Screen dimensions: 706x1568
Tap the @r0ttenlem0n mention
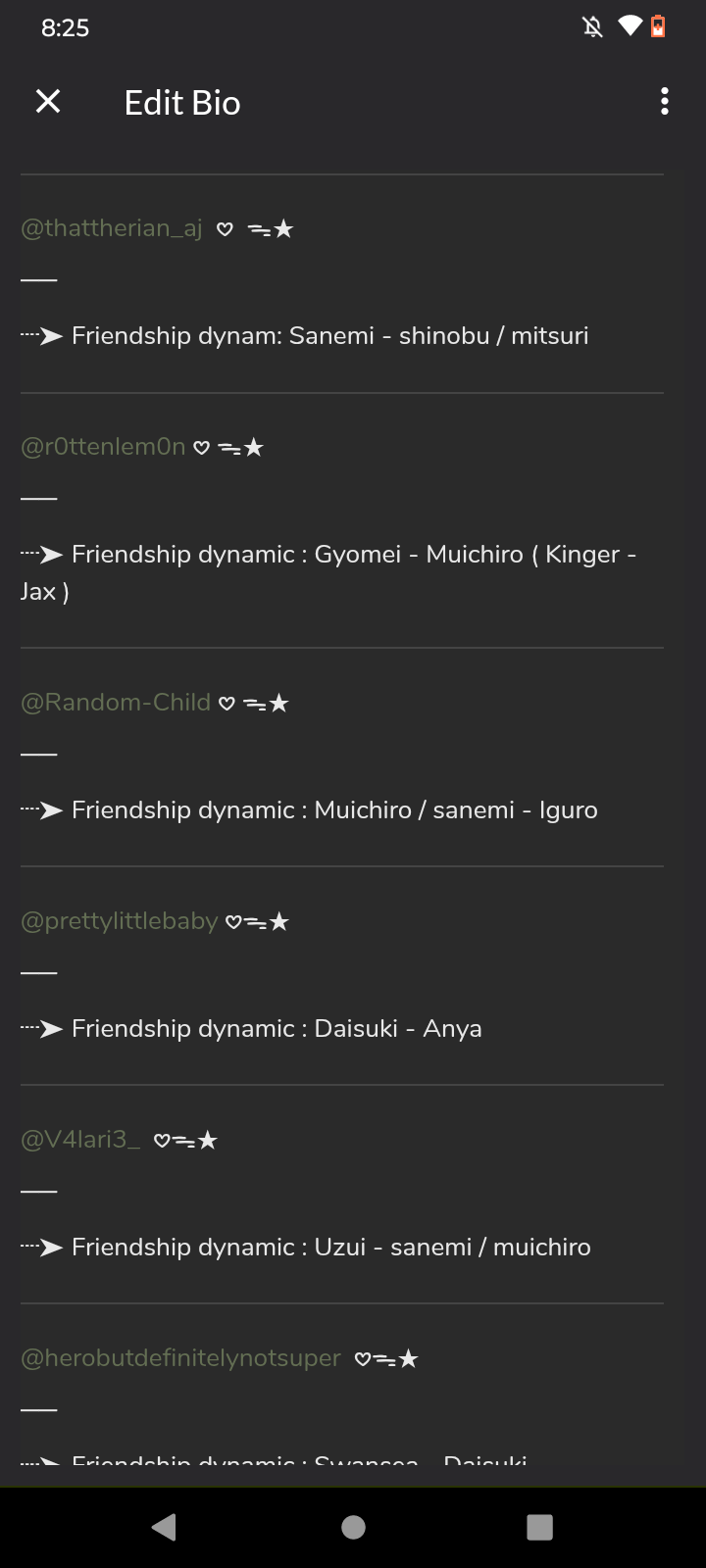click(103, 447)
